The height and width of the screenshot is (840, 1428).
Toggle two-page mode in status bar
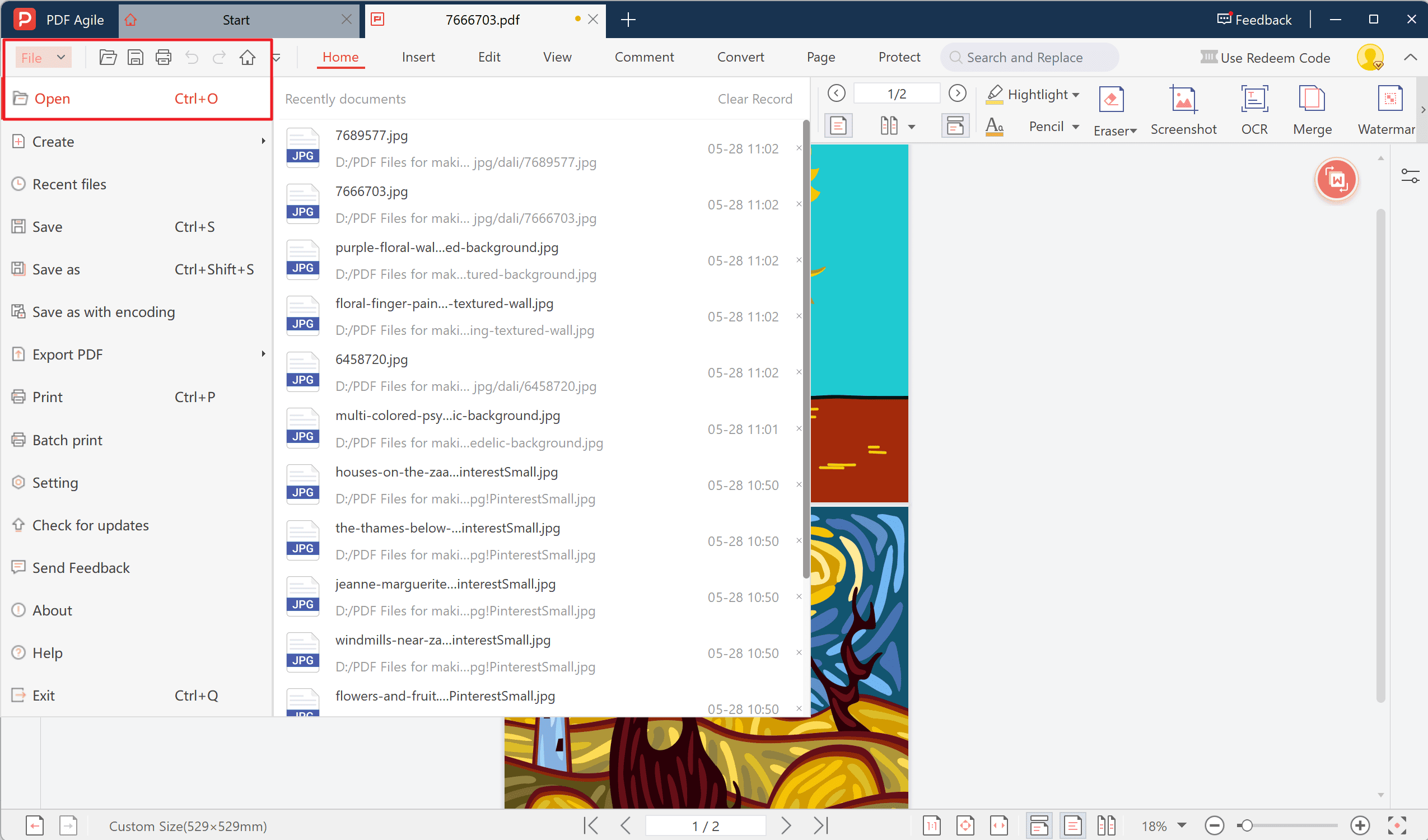pyautogui.click(x=1105, y=825)
